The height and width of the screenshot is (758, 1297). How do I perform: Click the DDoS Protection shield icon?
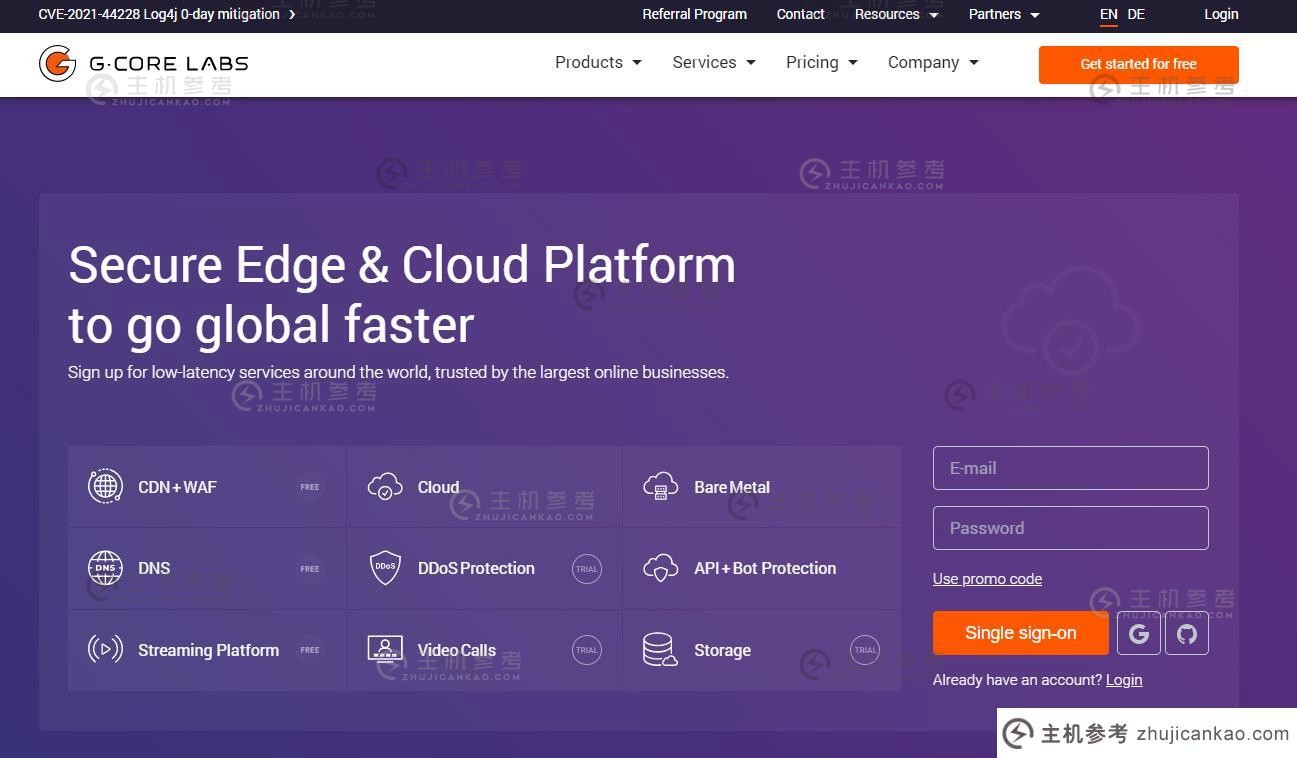point(385,568)
